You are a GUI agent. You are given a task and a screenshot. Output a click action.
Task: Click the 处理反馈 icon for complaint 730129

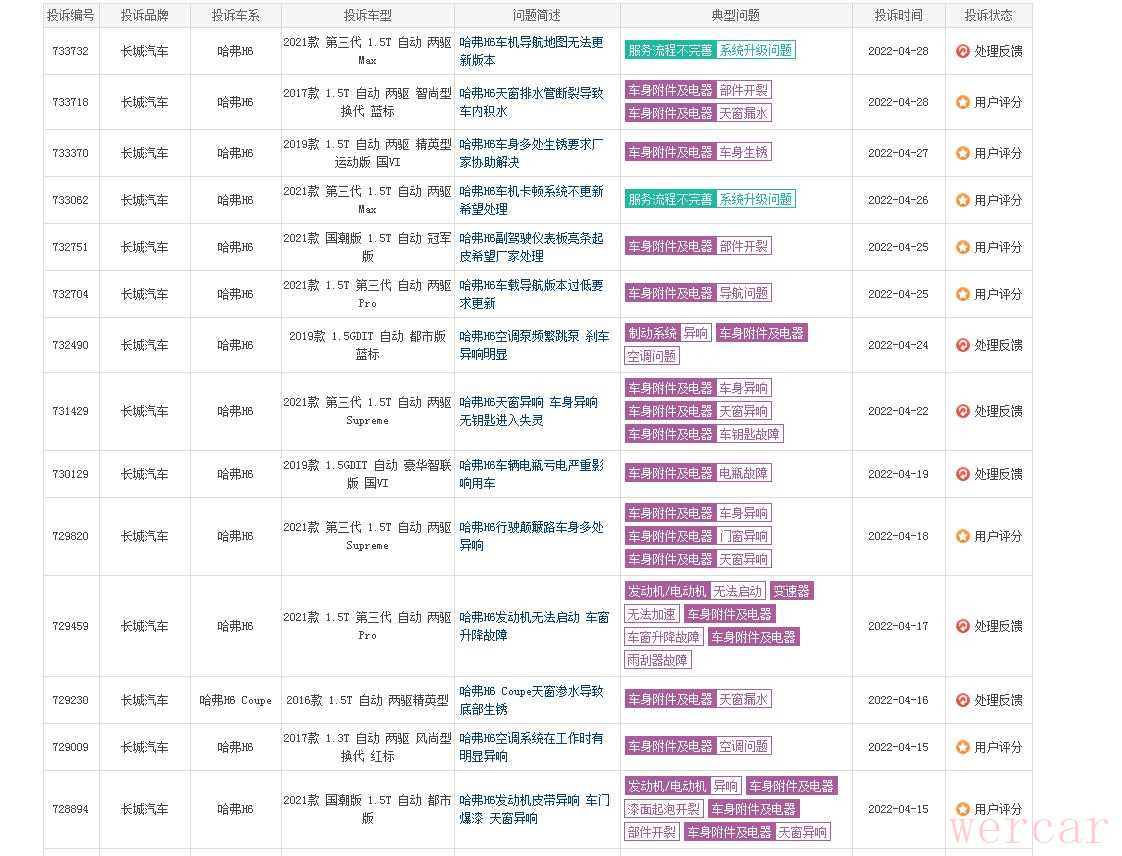(963, 474)
